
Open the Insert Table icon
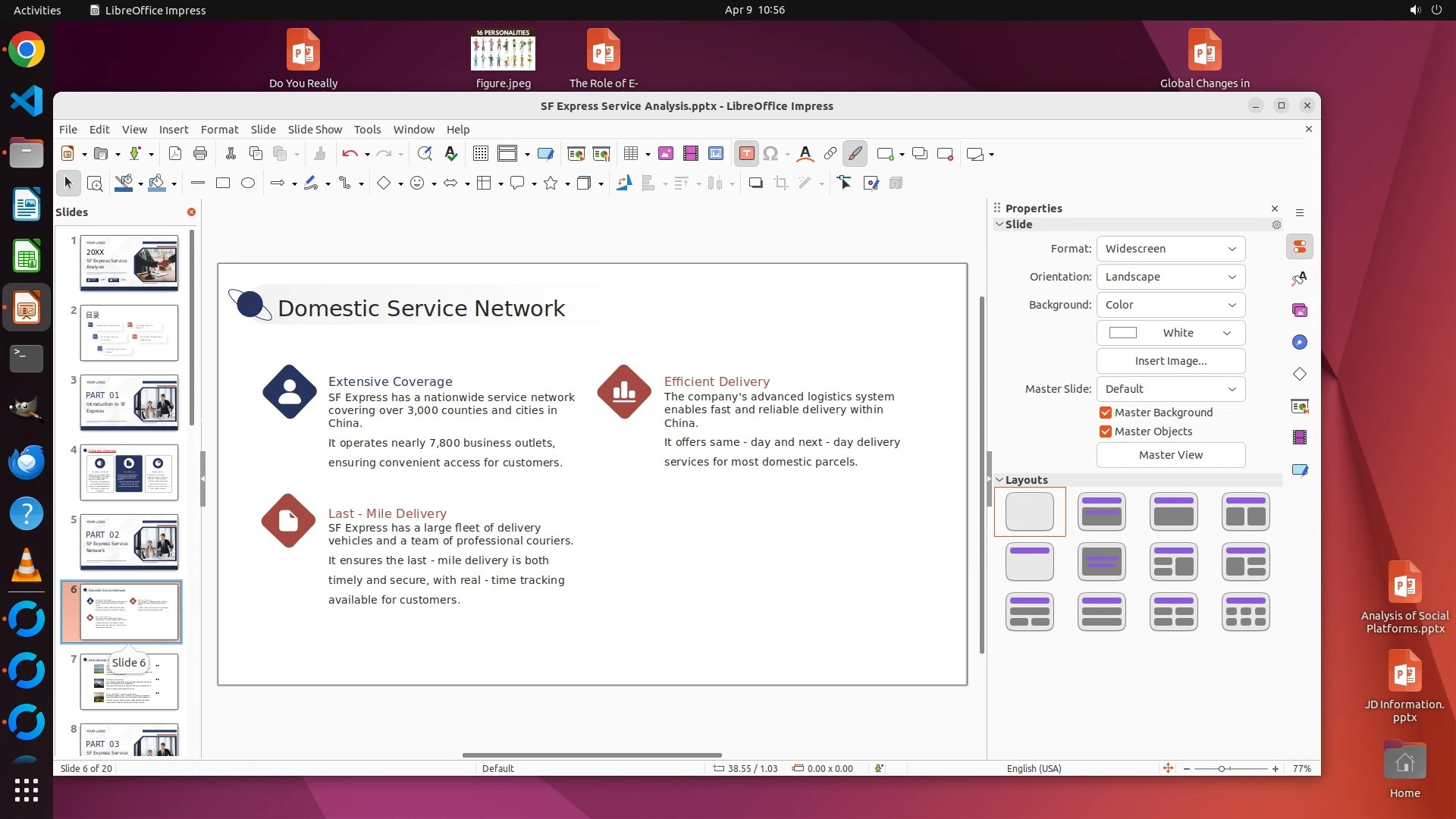tap(630, 154)
